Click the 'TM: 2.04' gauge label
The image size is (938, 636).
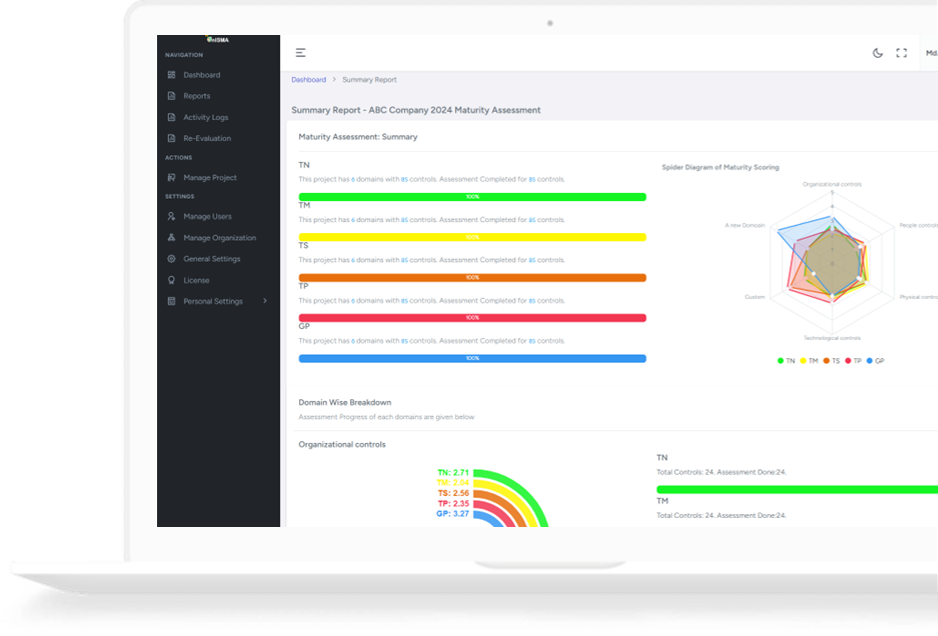(x=453, y=483)
